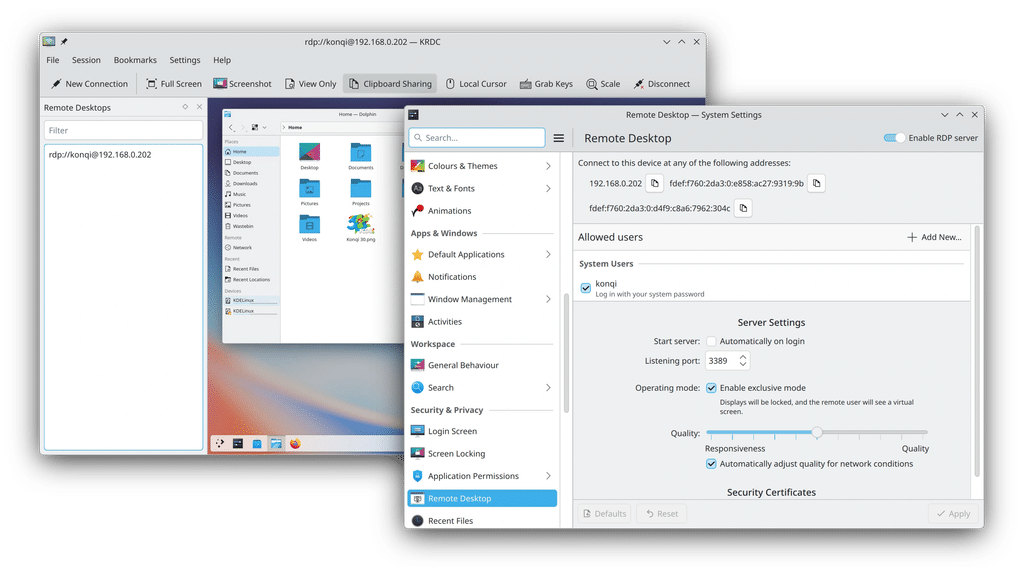
Task: Toggle View Only mode in KRDC
Action: pos(310,84)
